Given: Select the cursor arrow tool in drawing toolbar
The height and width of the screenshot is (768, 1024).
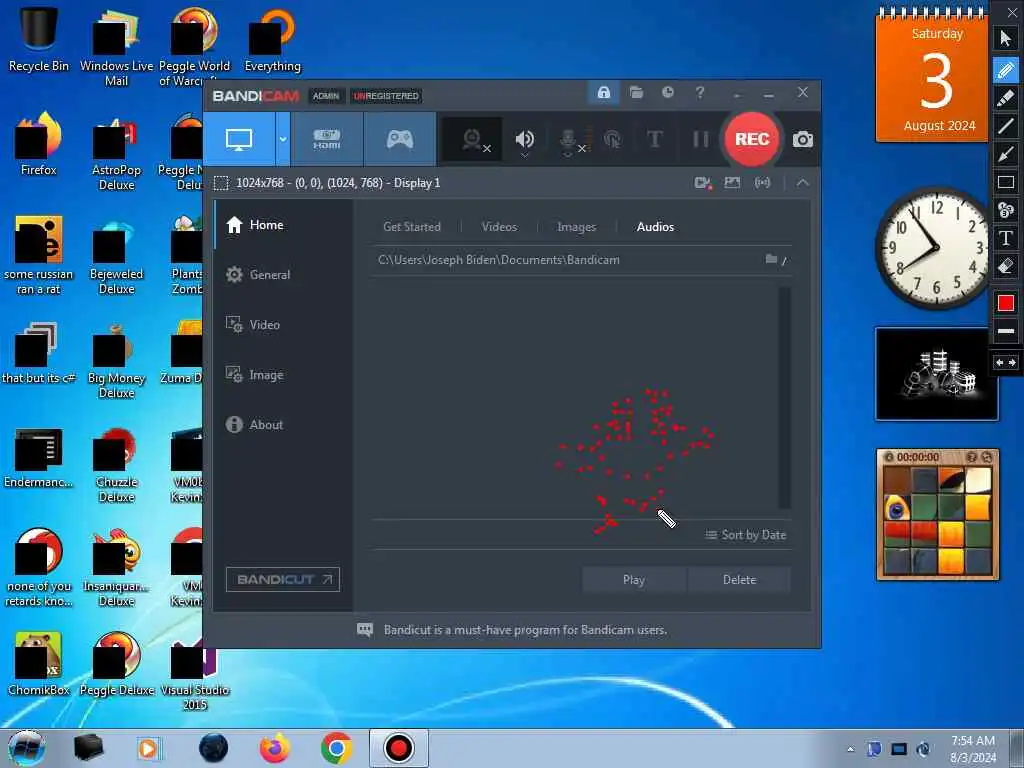Looking at the screenshot, I should [x=1006, y=39].
